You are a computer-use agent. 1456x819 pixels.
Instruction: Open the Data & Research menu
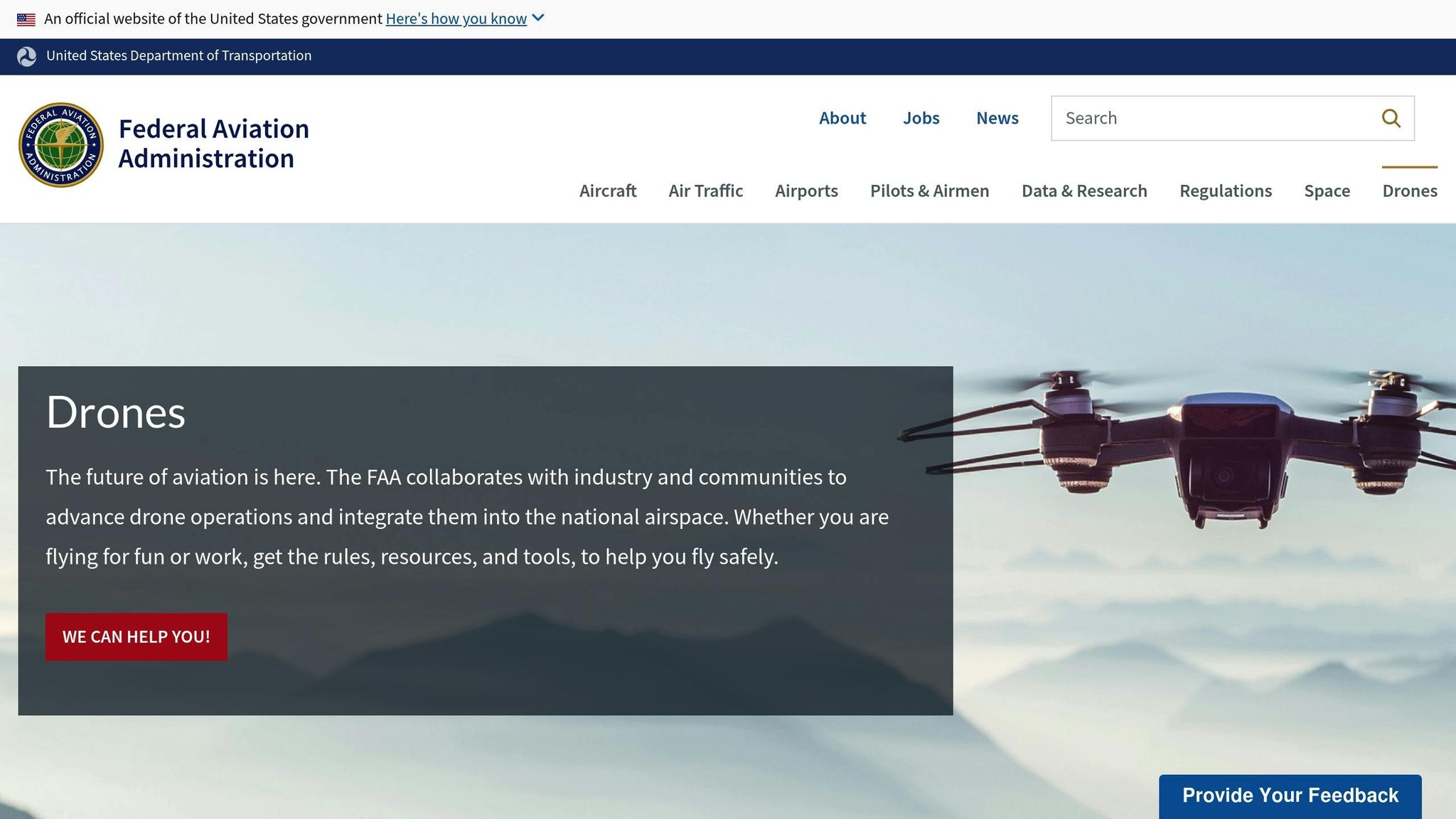click(1084, 191)
